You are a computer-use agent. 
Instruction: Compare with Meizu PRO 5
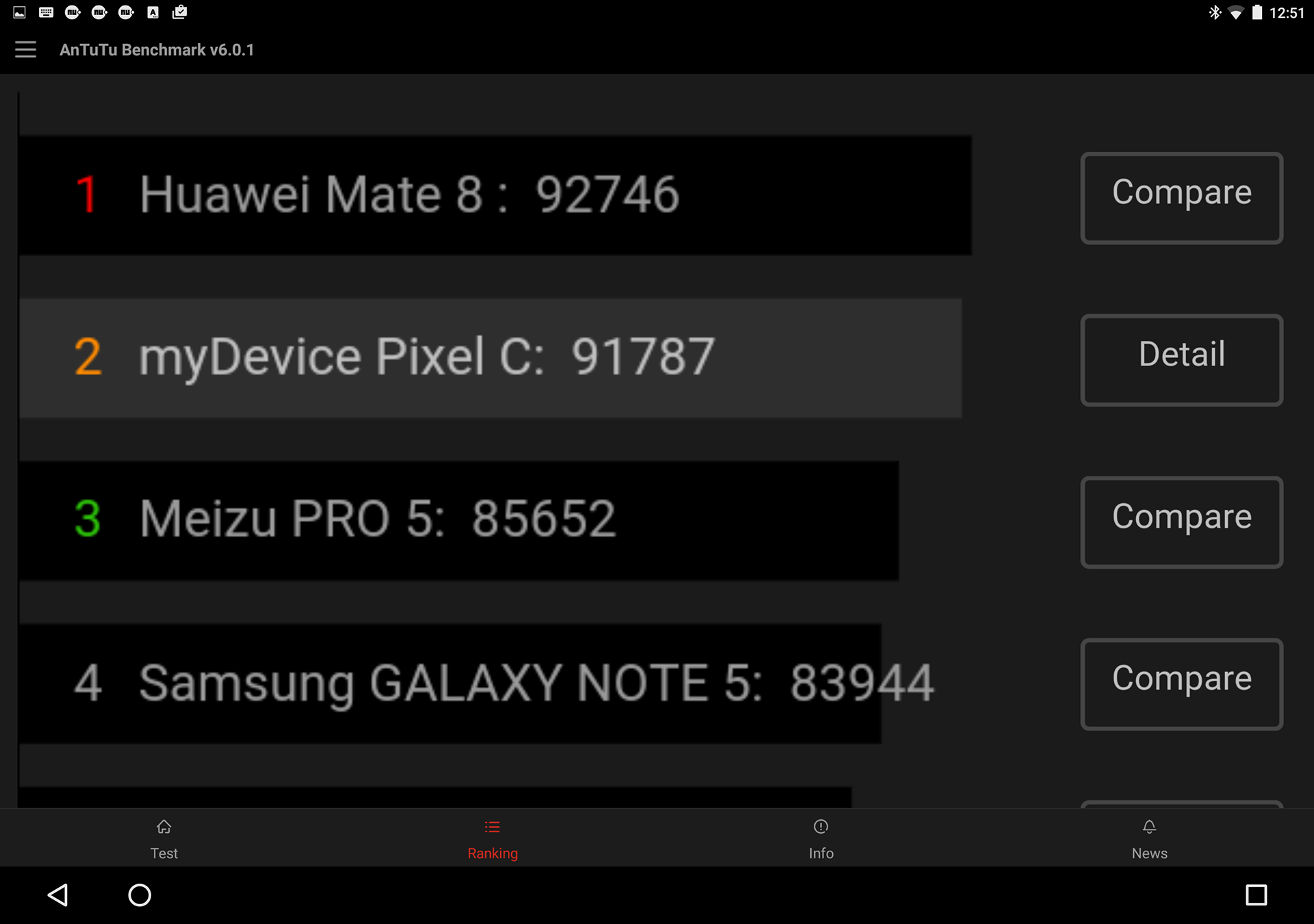coord(1181,522)
